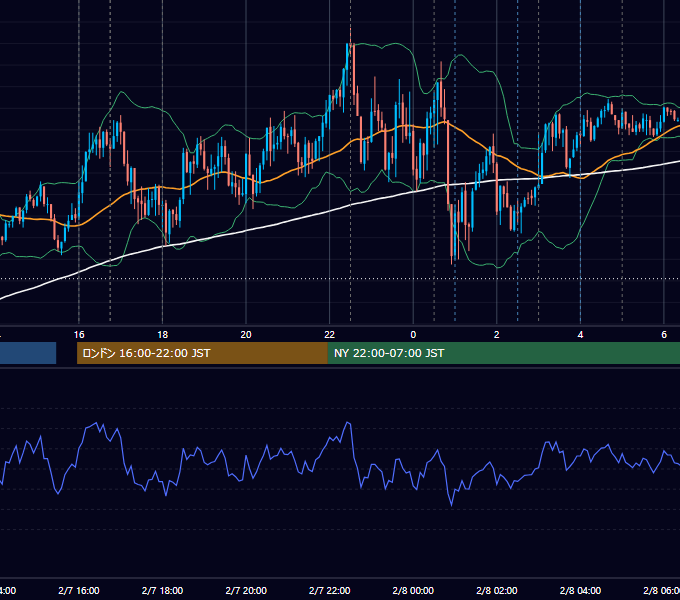680x600 pixels.
Task: Click the blue session bar before London
Action: (28, 353)
